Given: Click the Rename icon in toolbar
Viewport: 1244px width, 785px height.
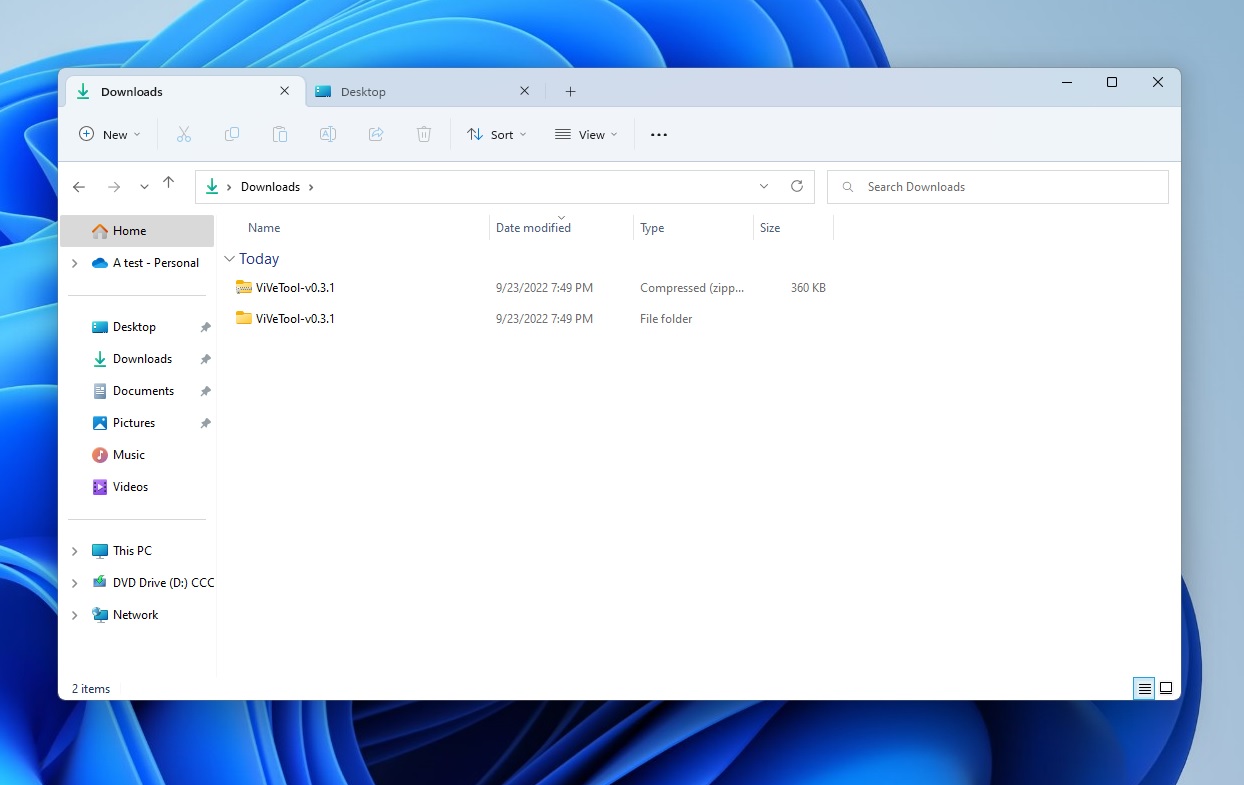Looking at the screenshot, I should [x=328, y=134].
